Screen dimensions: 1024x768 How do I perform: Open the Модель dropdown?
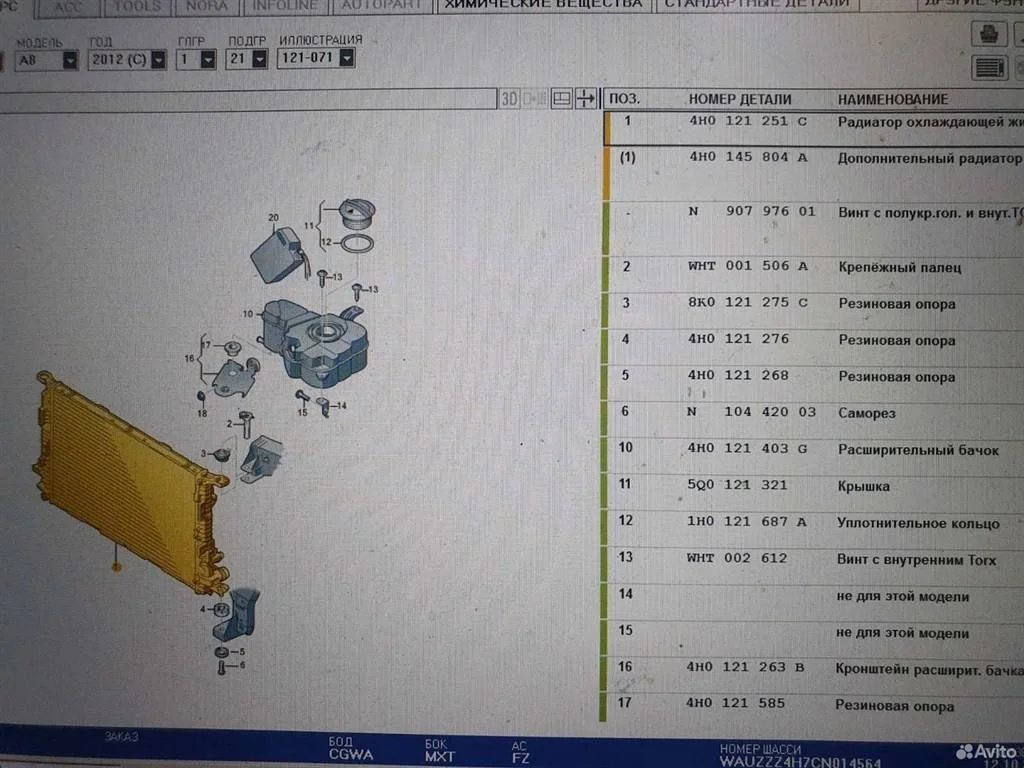click(x=70, y=60)
